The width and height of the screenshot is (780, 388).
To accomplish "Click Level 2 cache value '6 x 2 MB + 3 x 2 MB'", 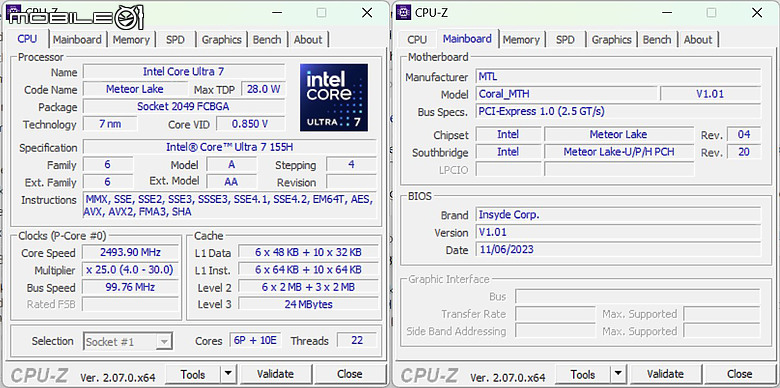I will point(308,287).
